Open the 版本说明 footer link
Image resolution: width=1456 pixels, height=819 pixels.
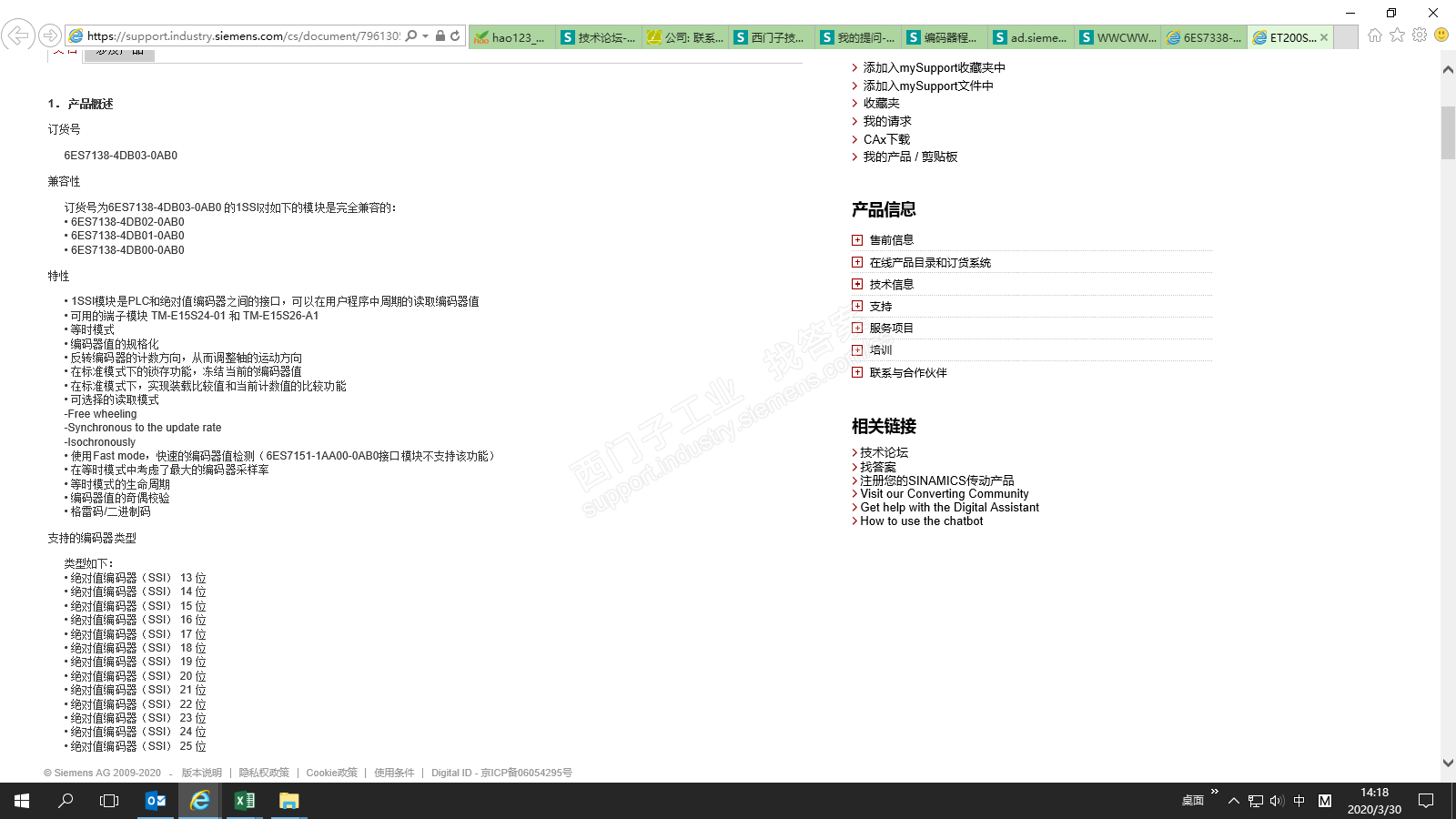pos(201,773)
